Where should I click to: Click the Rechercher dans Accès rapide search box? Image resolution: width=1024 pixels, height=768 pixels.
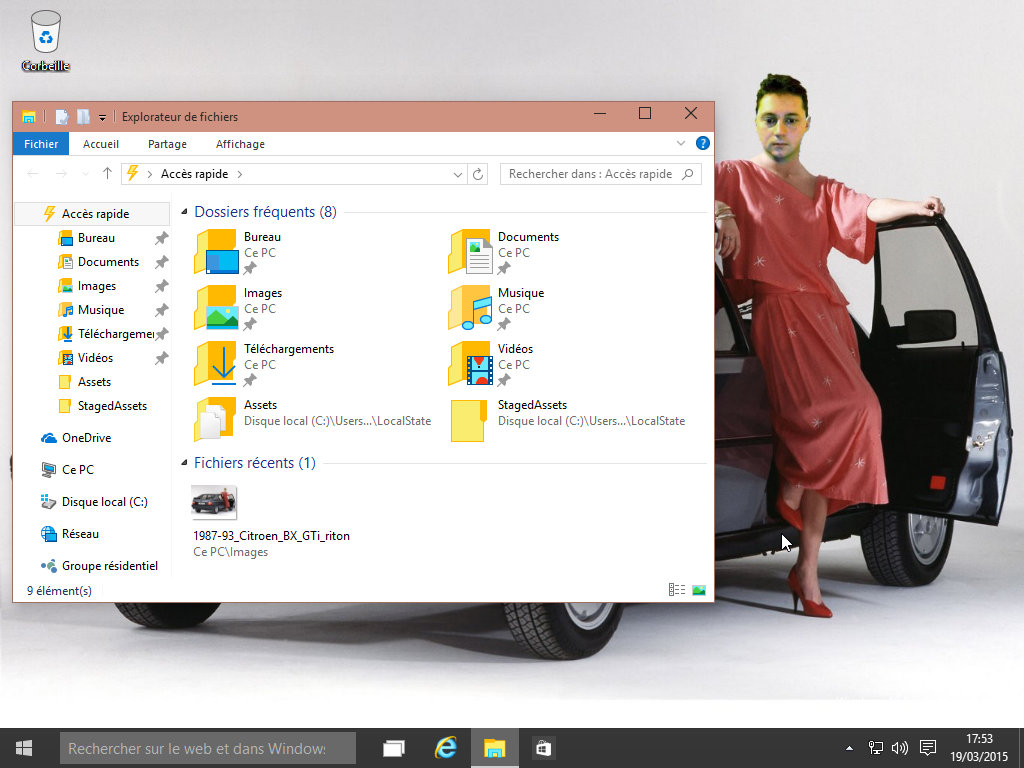coord(590,174)
